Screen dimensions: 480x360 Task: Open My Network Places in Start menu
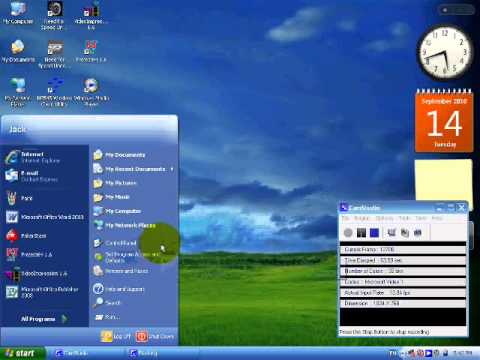(125, 225)
